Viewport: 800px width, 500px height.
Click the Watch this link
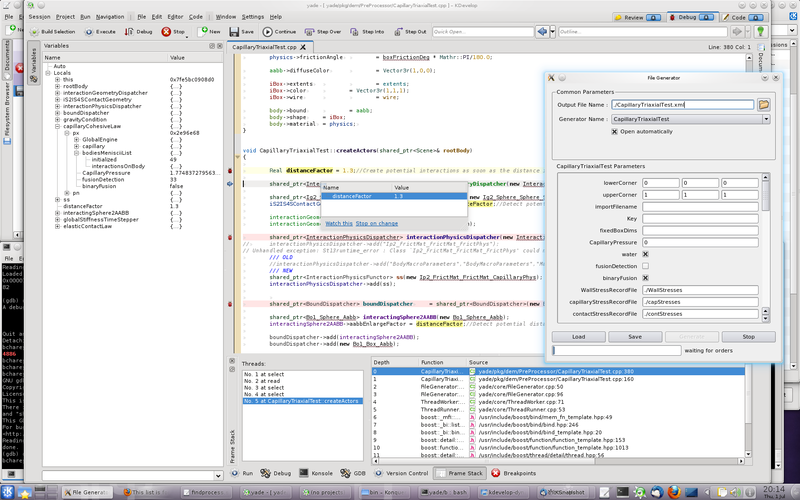339,223
